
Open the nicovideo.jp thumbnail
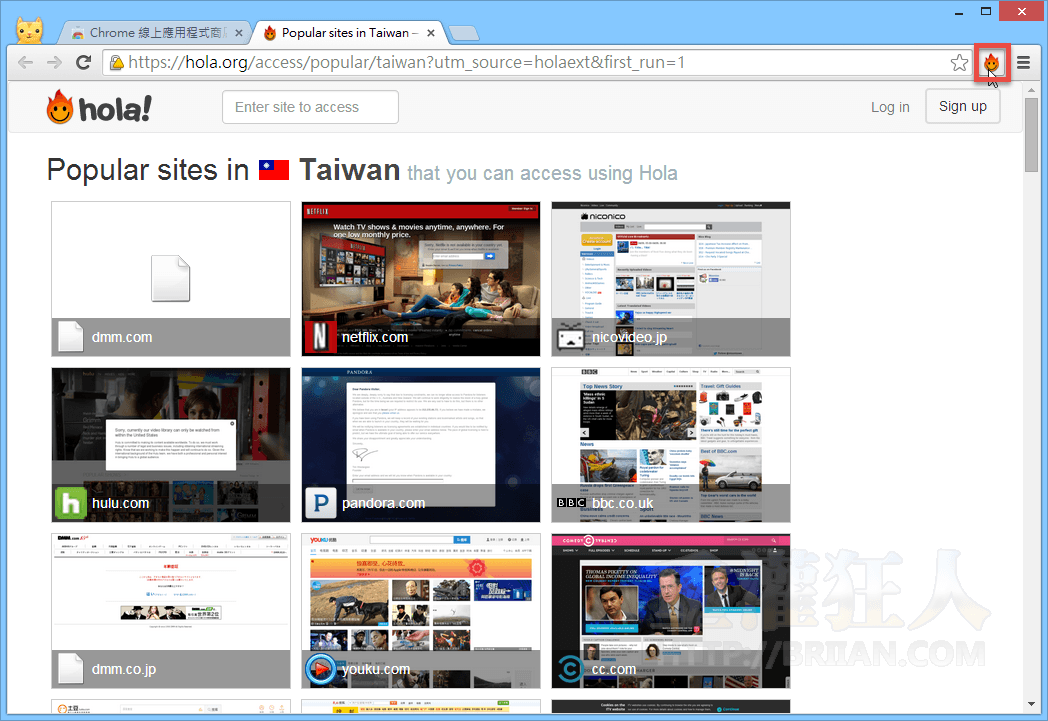click(670, 270)
